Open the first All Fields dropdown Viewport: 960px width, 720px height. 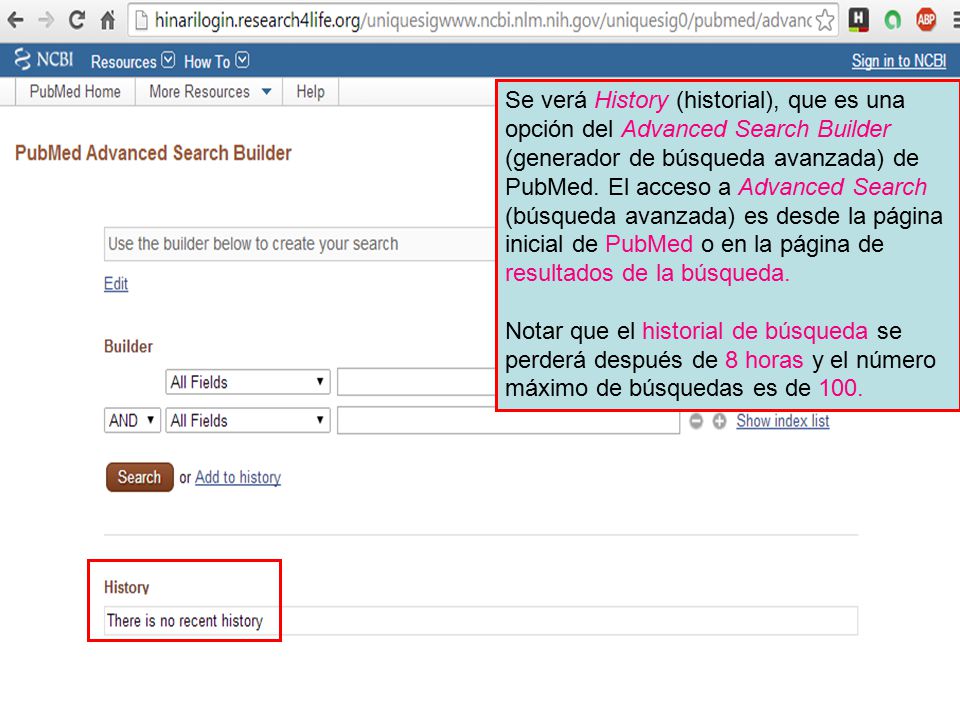pos(247,382)
